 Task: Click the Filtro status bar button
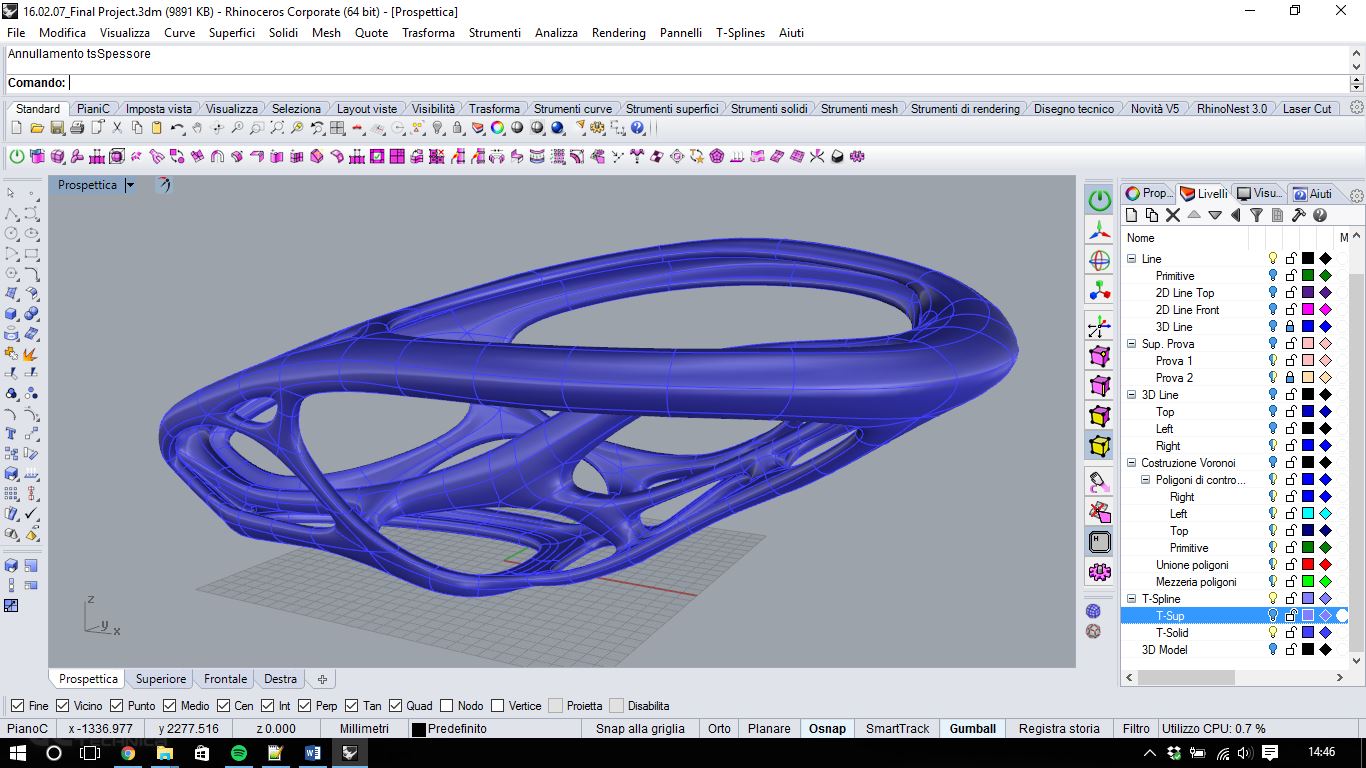[x=1136, y=729]
